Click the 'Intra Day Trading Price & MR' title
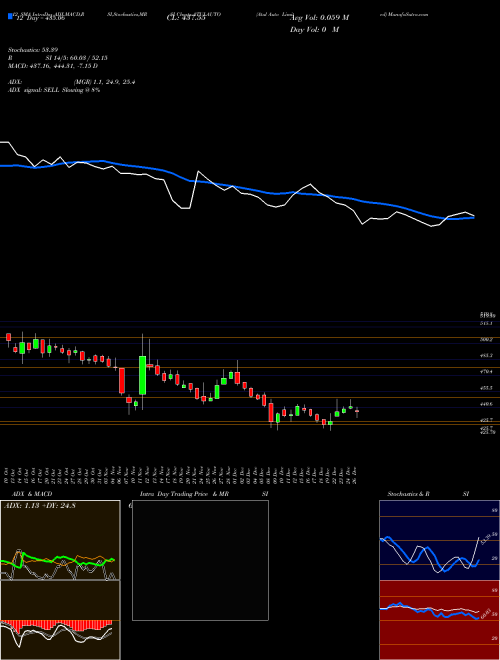 (184, 494)
